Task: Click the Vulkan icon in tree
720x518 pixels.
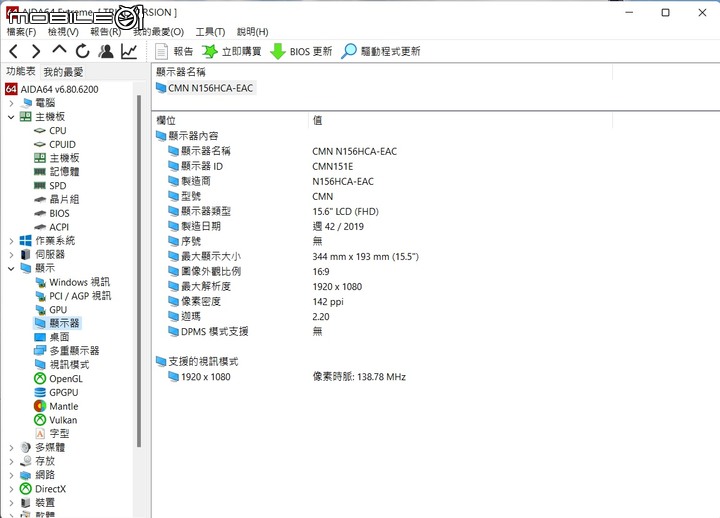Action: tap(40, 420)
